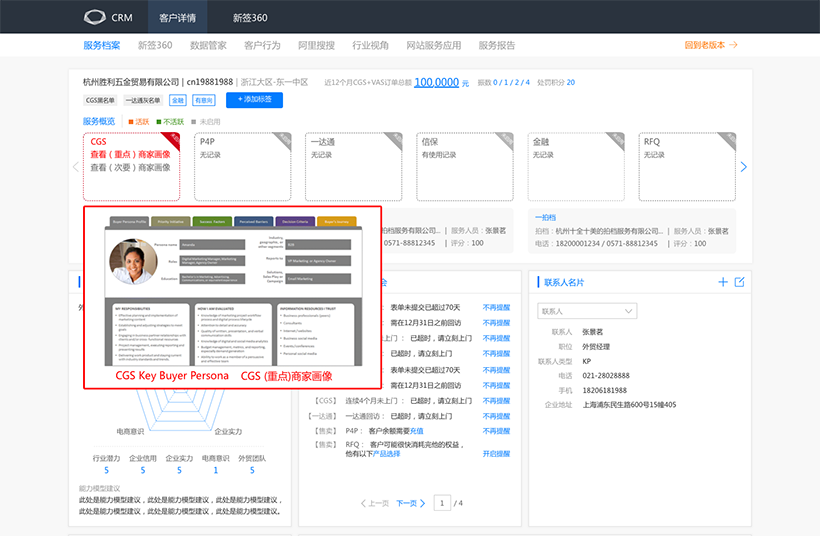Click the 行业潜力 score 5
The width and height of the screenshot is (820, 536).
(x=106, y=470)
